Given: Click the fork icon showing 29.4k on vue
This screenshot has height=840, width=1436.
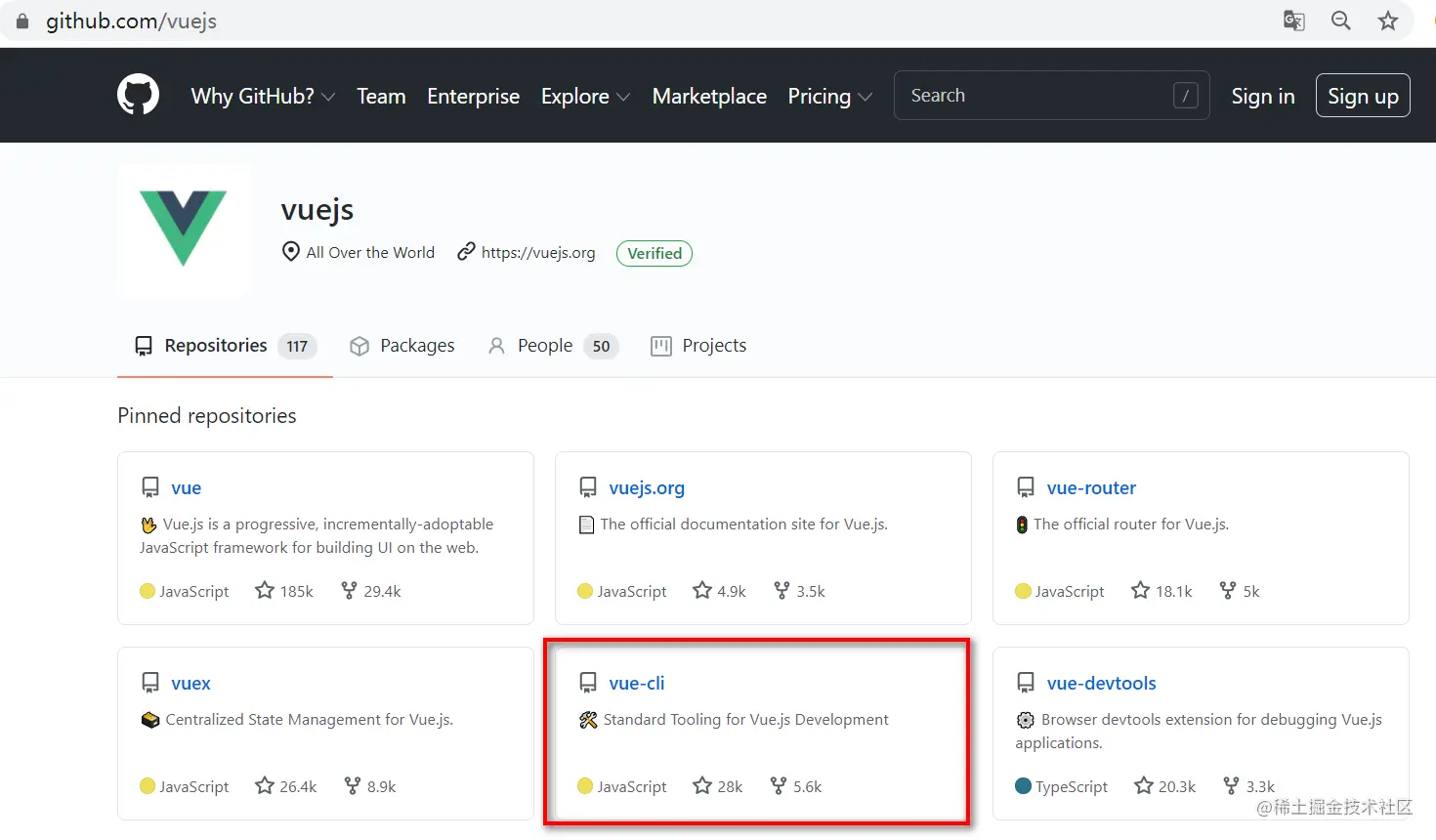Looking at the screenshot, I should [349, 590].
